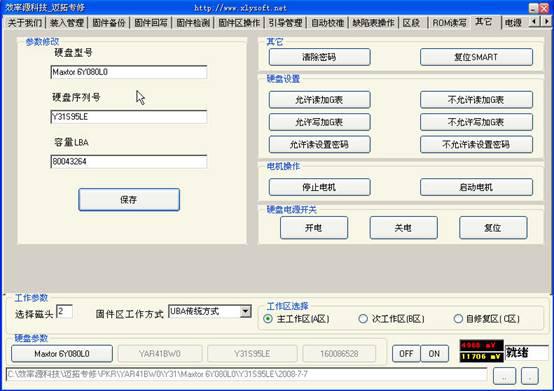Click the 不允许读加G表 button
This screenshot has height=391, width=554.
pyautogui.click(x=476, y=100)
